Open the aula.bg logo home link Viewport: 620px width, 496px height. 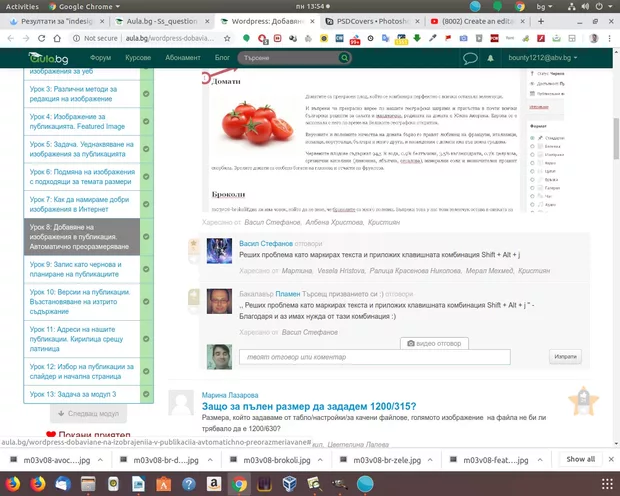(49, 58)
